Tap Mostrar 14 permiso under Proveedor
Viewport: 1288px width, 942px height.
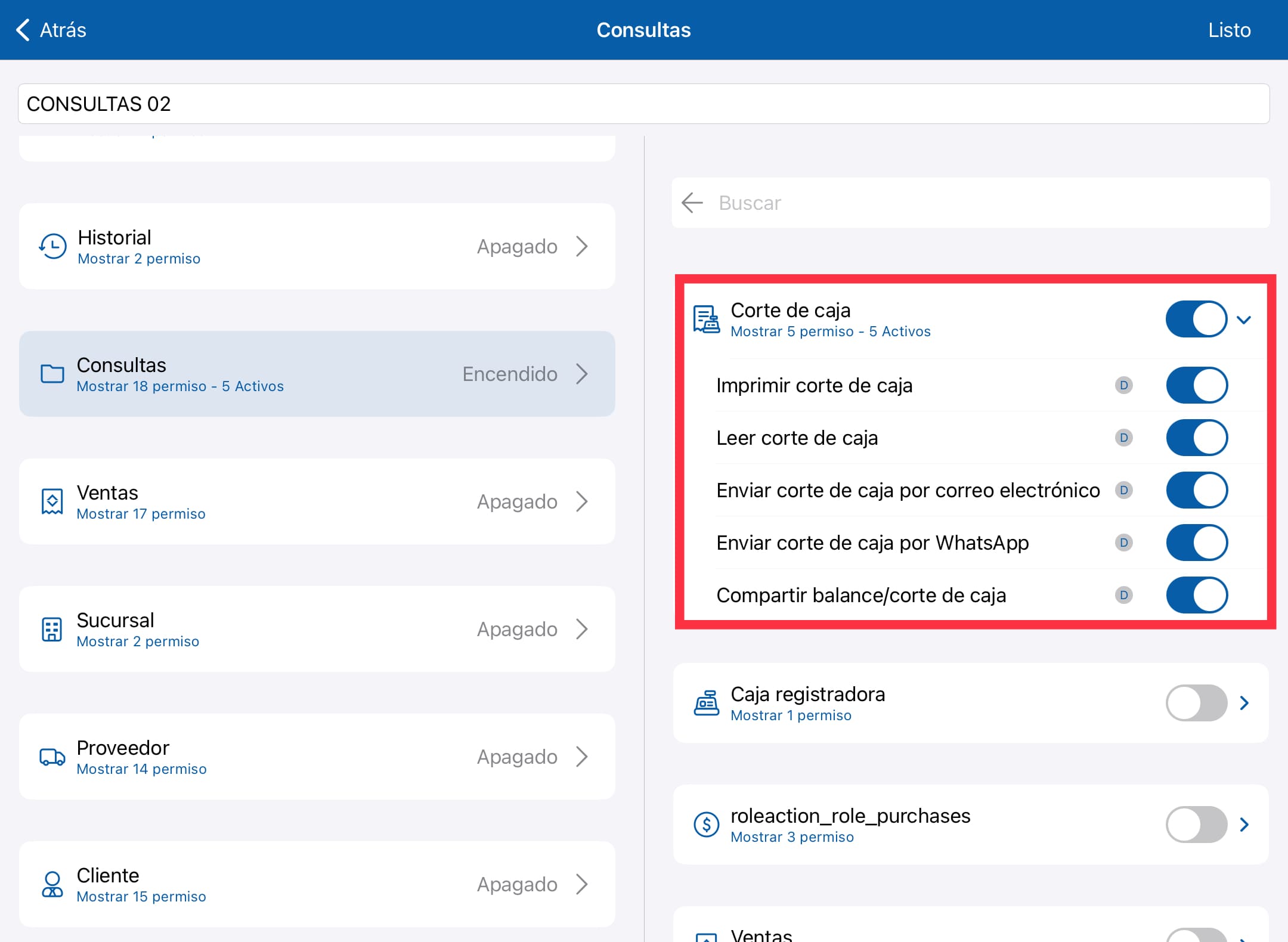(x=141, y=769)
